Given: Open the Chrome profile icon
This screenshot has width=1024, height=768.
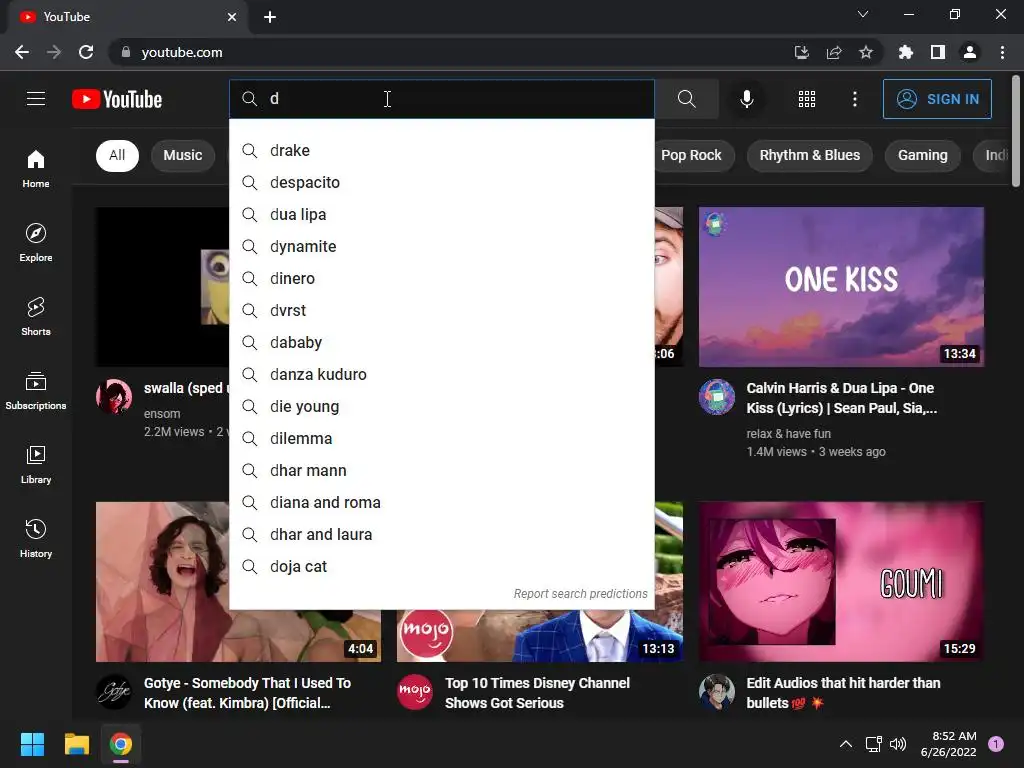Looking at the screenshot, I should click(970, 52).
